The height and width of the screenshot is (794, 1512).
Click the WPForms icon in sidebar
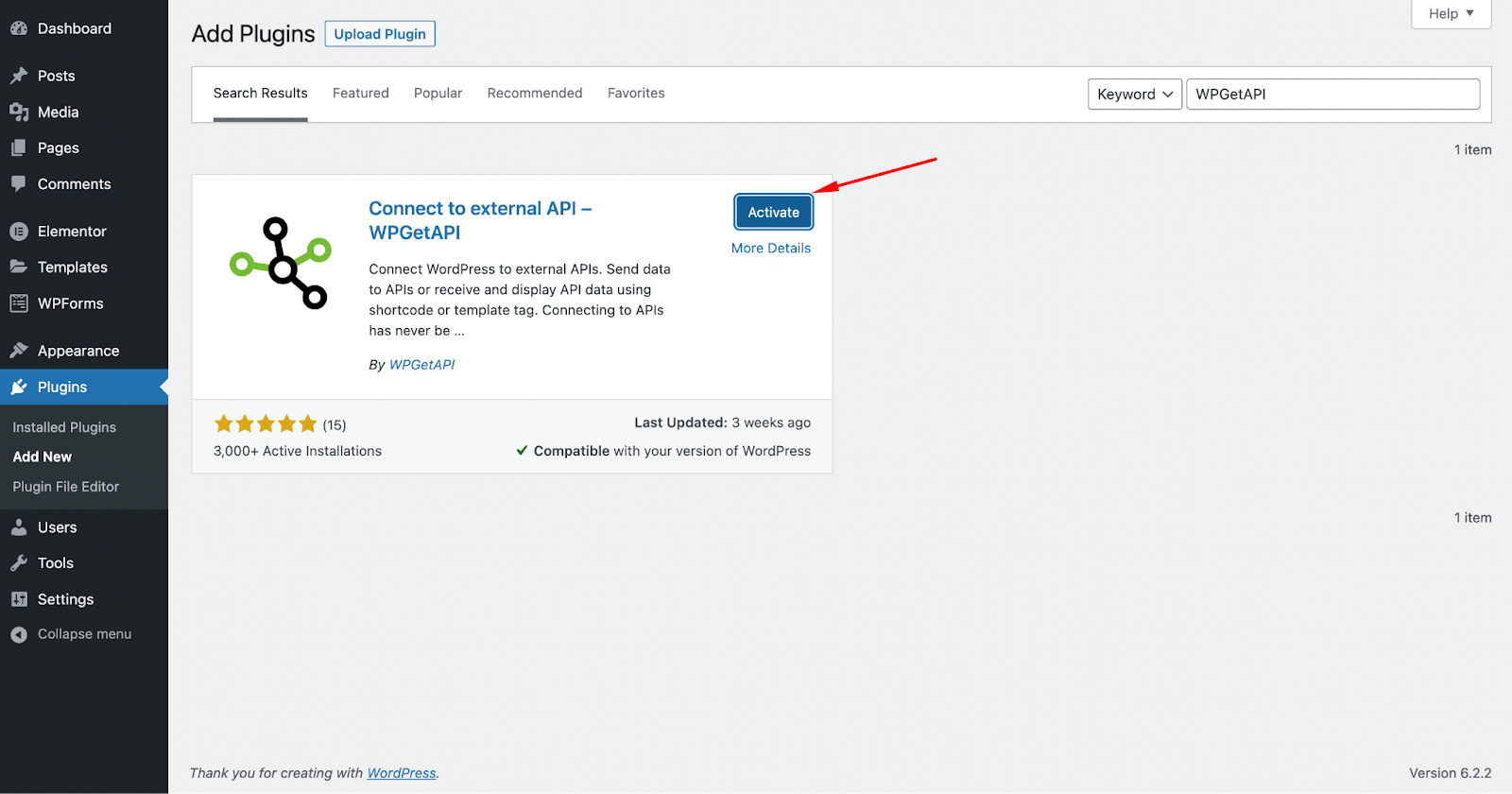[x=19, y=303]
